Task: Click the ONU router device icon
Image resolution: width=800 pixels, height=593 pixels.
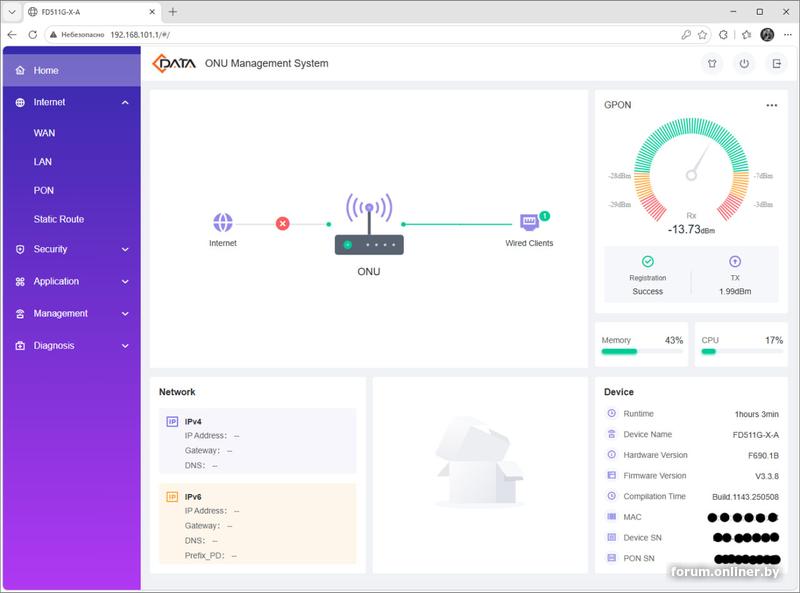Action: (369, 225)
